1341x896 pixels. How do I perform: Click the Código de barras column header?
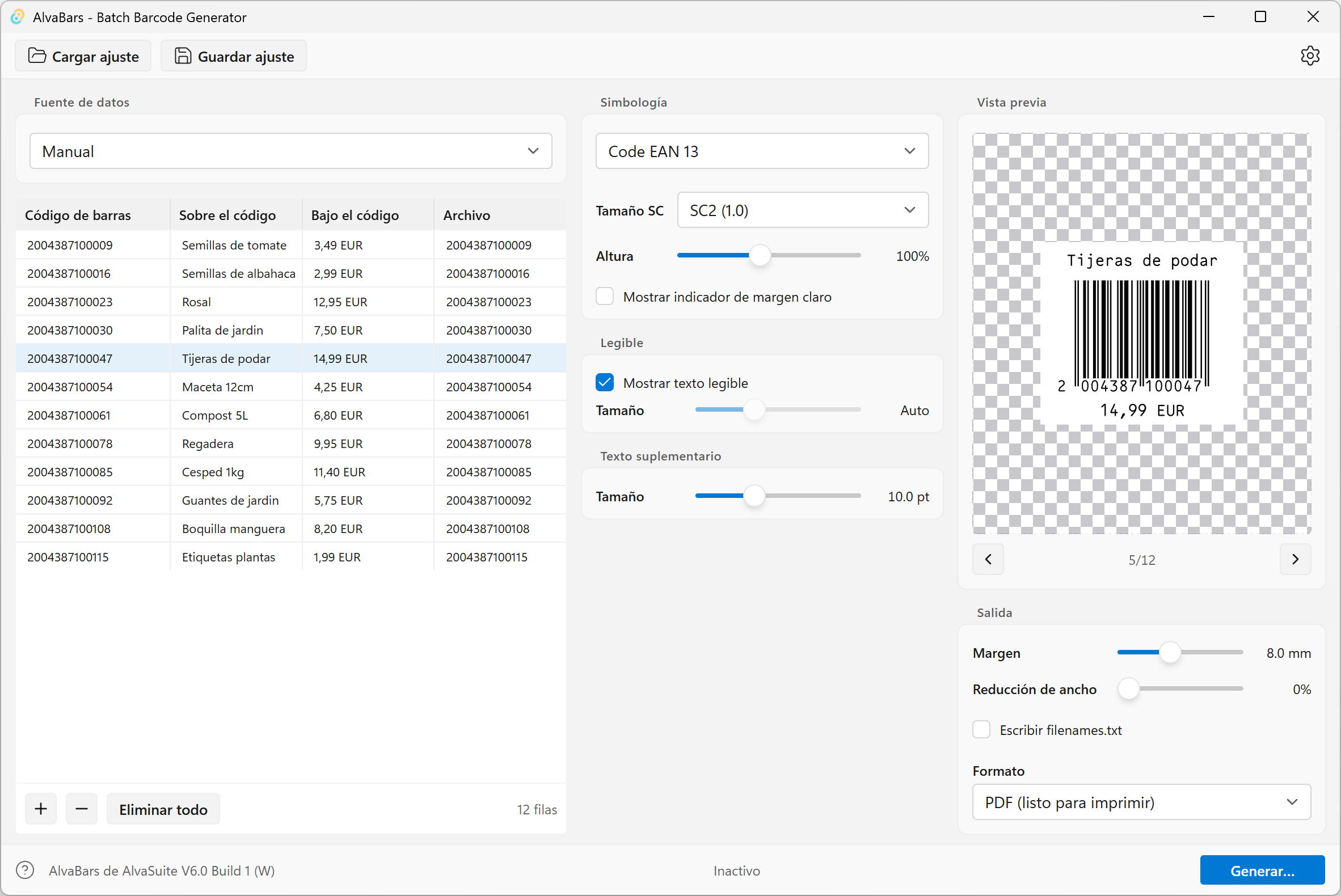click(x=92, y=215)
